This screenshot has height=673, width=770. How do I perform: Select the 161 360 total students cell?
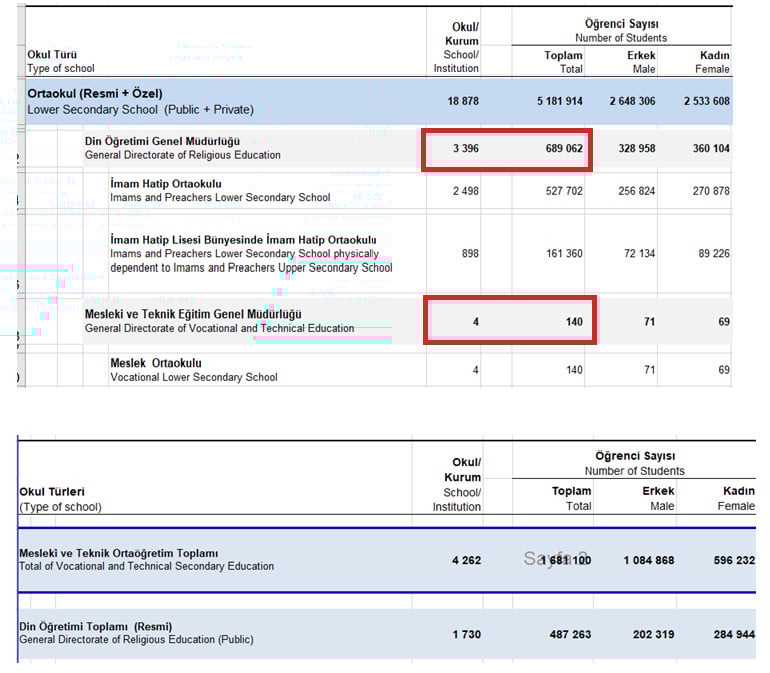point(563,253)
